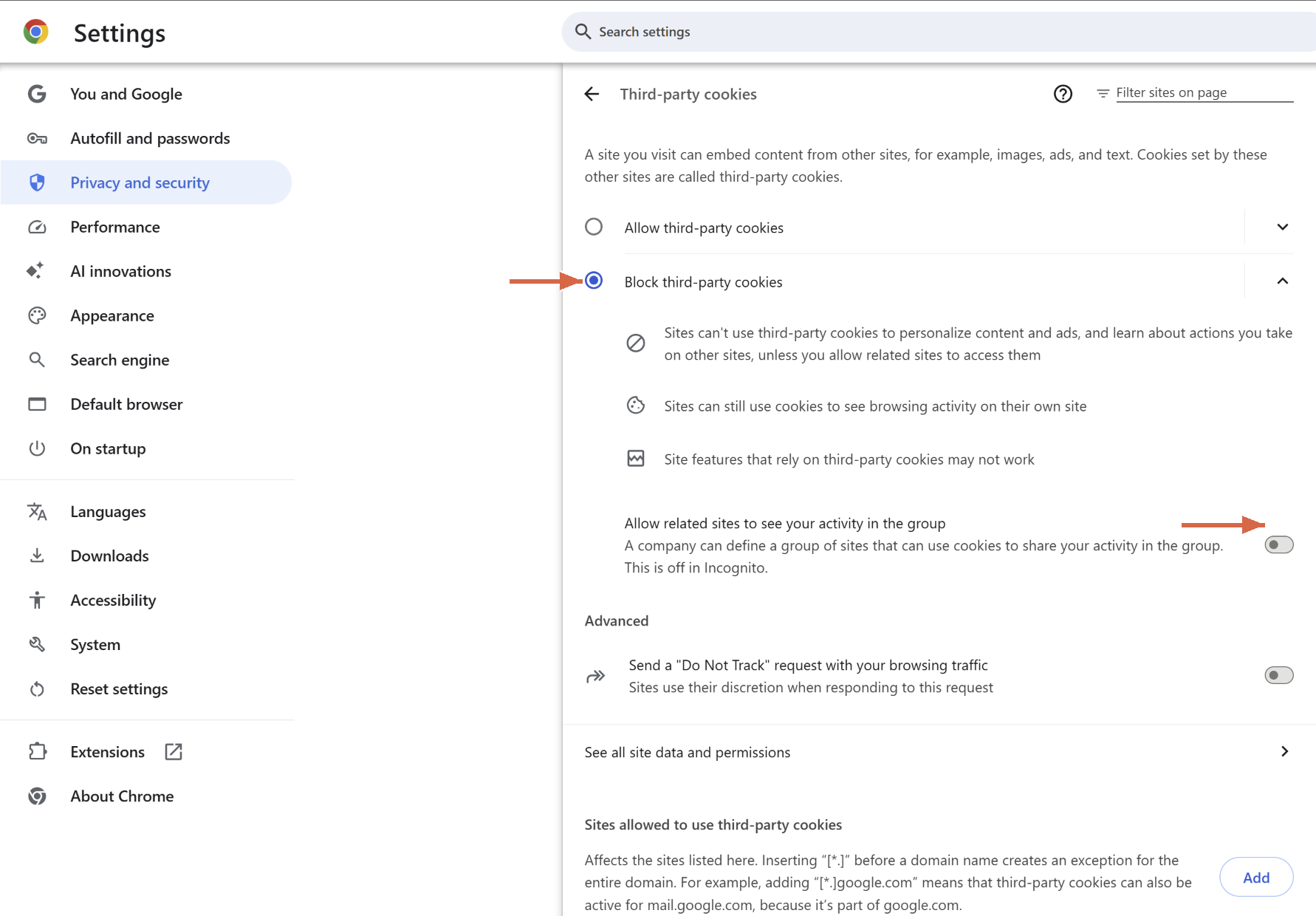This screenshot has height=916, width=1316.
Task: Open the Languages settings page
Action: (146, 511)
